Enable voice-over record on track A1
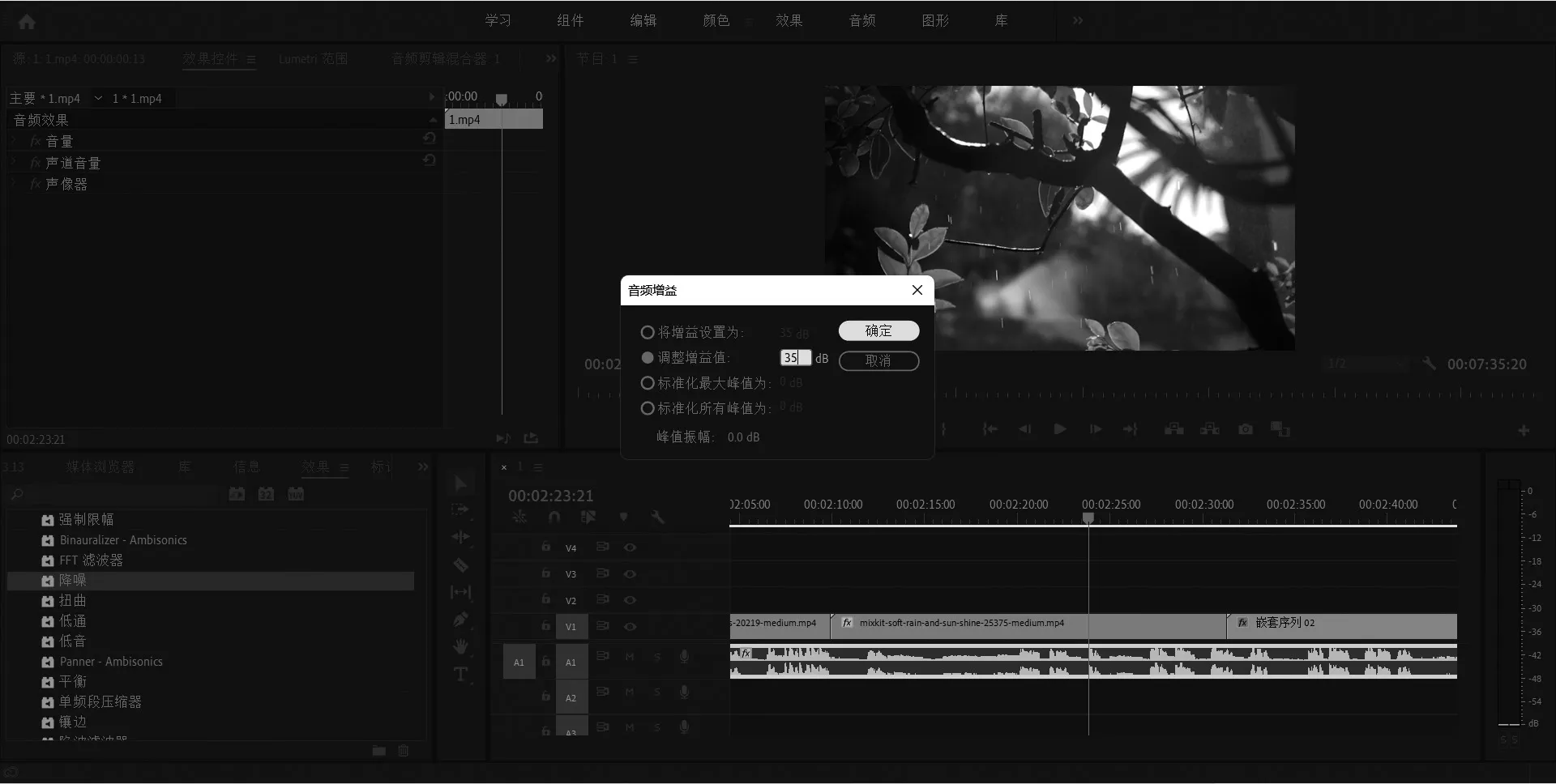Viewport: 1556px width, 784px height. (684, 657)
